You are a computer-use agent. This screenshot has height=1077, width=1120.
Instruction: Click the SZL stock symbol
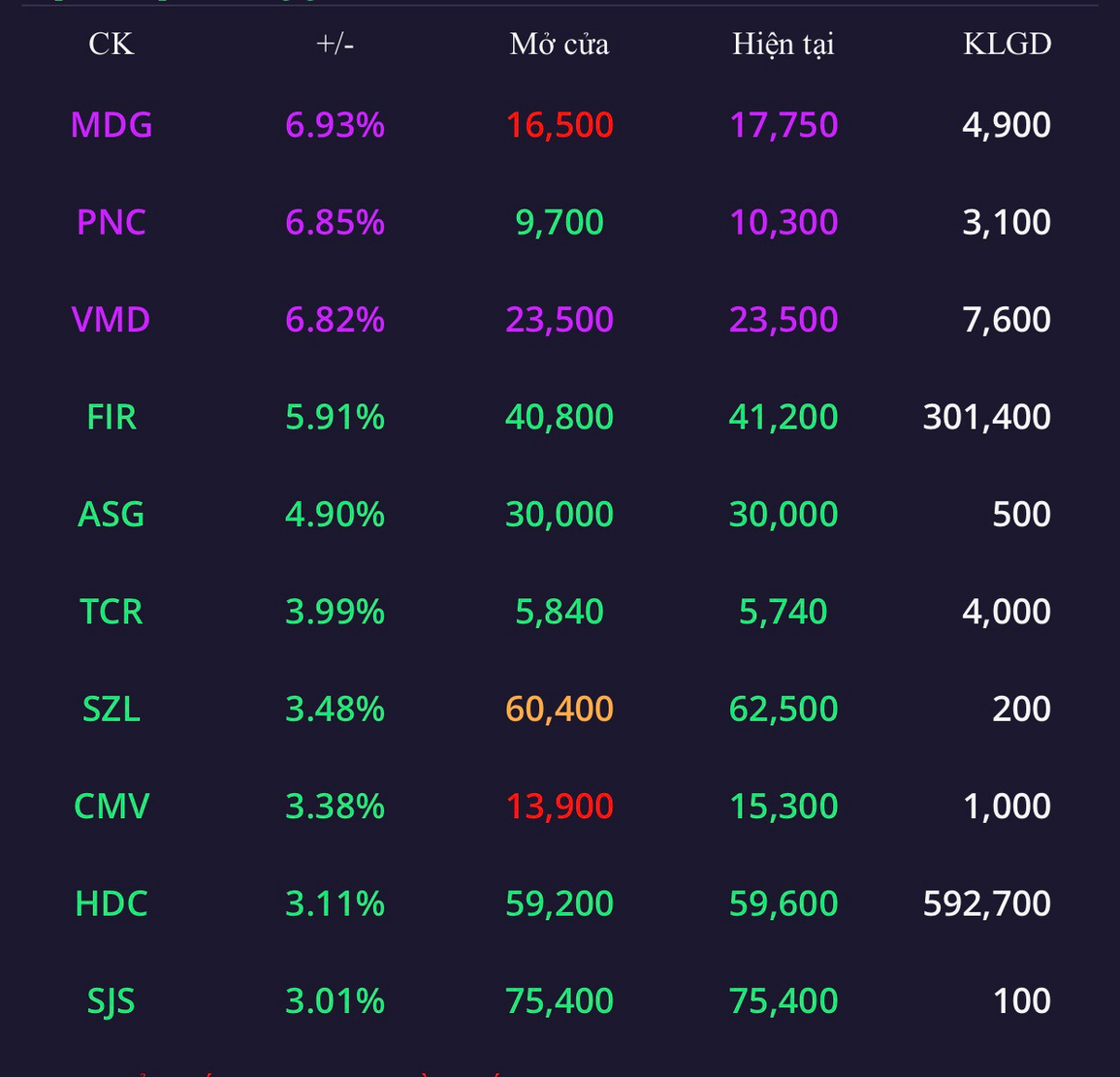(112, 709)
